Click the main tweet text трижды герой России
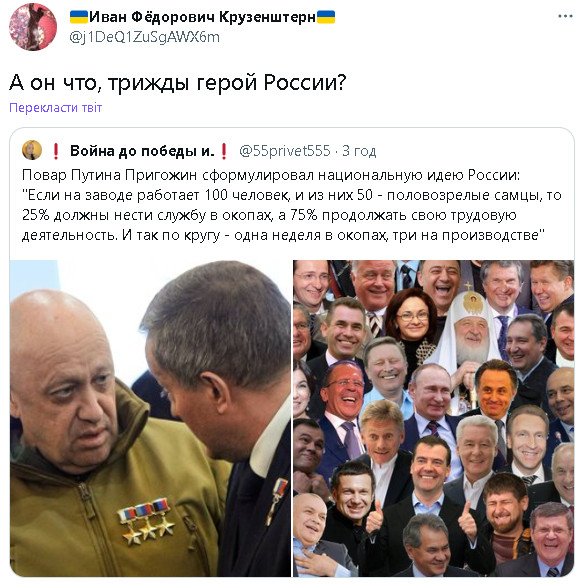This screenshot has width=581, height=588. (x=177, y=82)
